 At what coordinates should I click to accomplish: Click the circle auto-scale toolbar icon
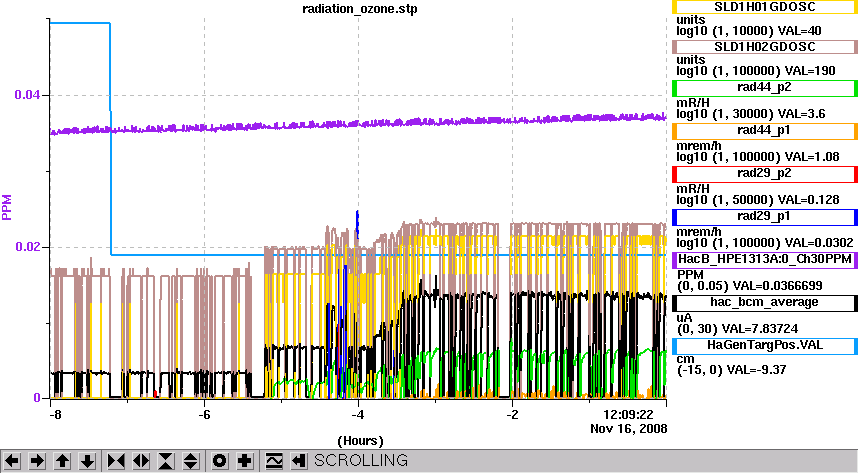219,461
